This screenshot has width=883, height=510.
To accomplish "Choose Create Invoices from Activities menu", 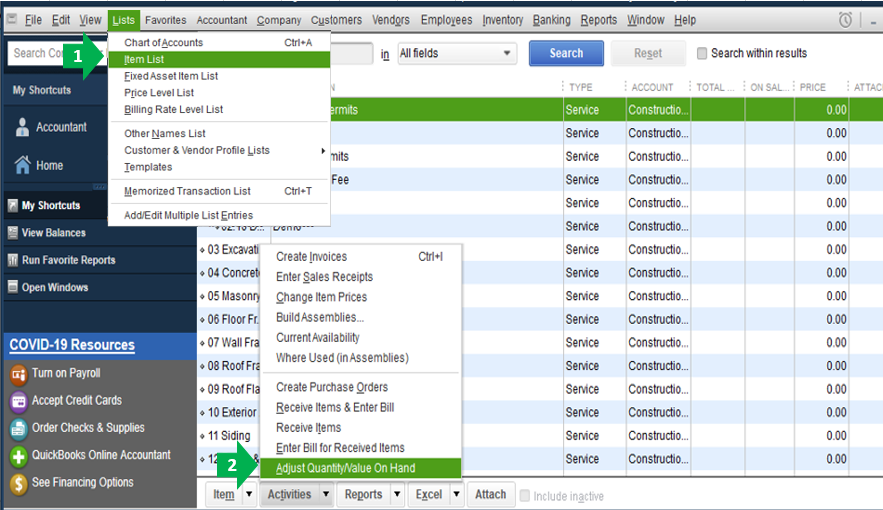I will [x=361, y=257].
